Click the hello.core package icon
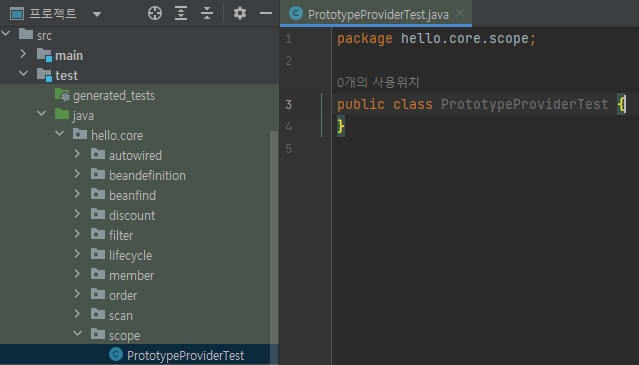 (x=80, y=134)
